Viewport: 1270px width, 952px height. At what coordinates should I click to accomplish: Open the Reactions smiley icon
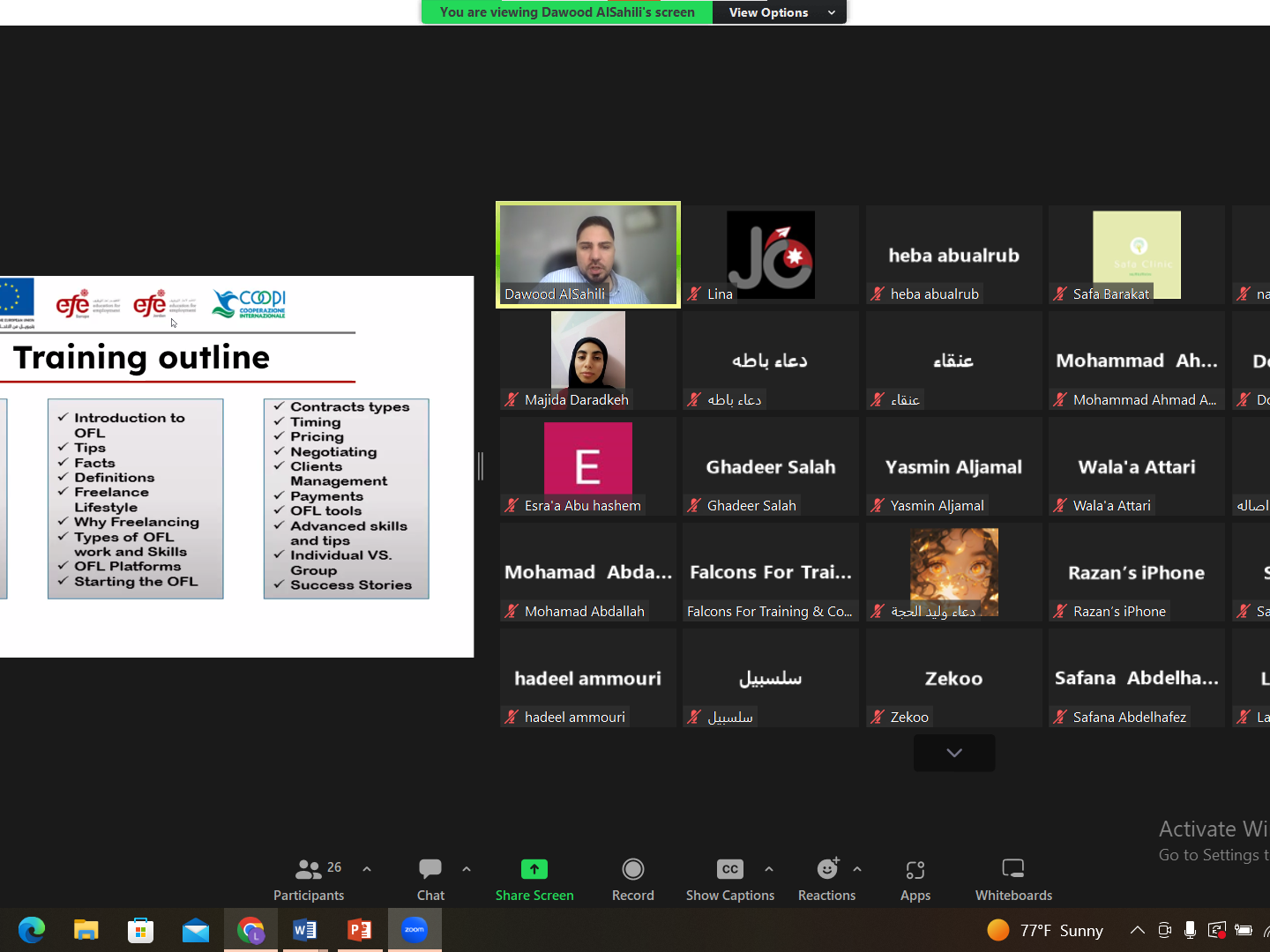coord(826,870)
